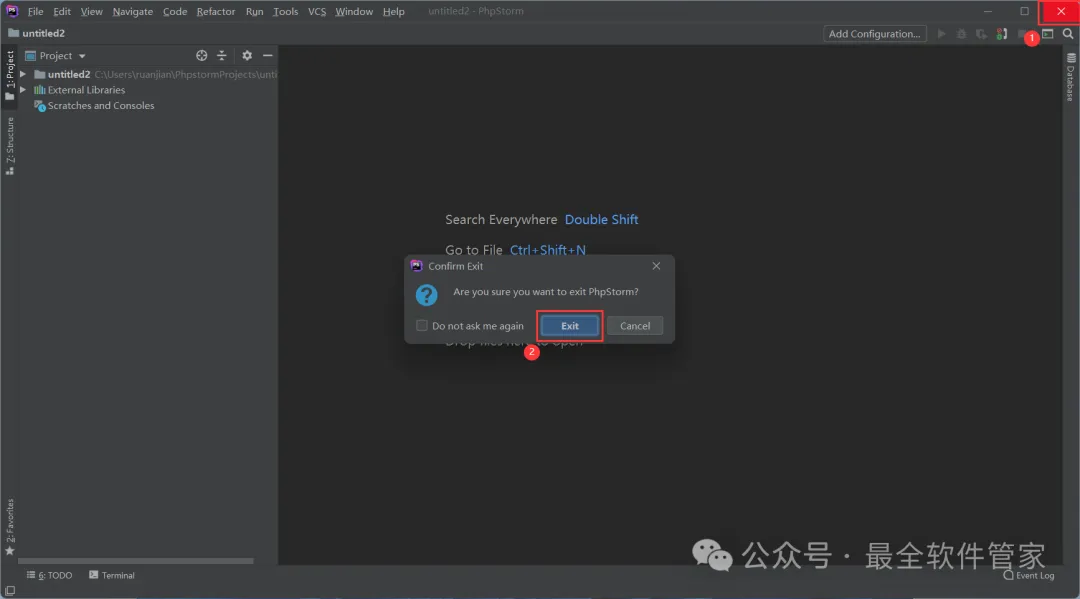This screenshot has width=1080, height=599.
Task: Toggle the 1: Project side tab
Action: pos(10,75)
